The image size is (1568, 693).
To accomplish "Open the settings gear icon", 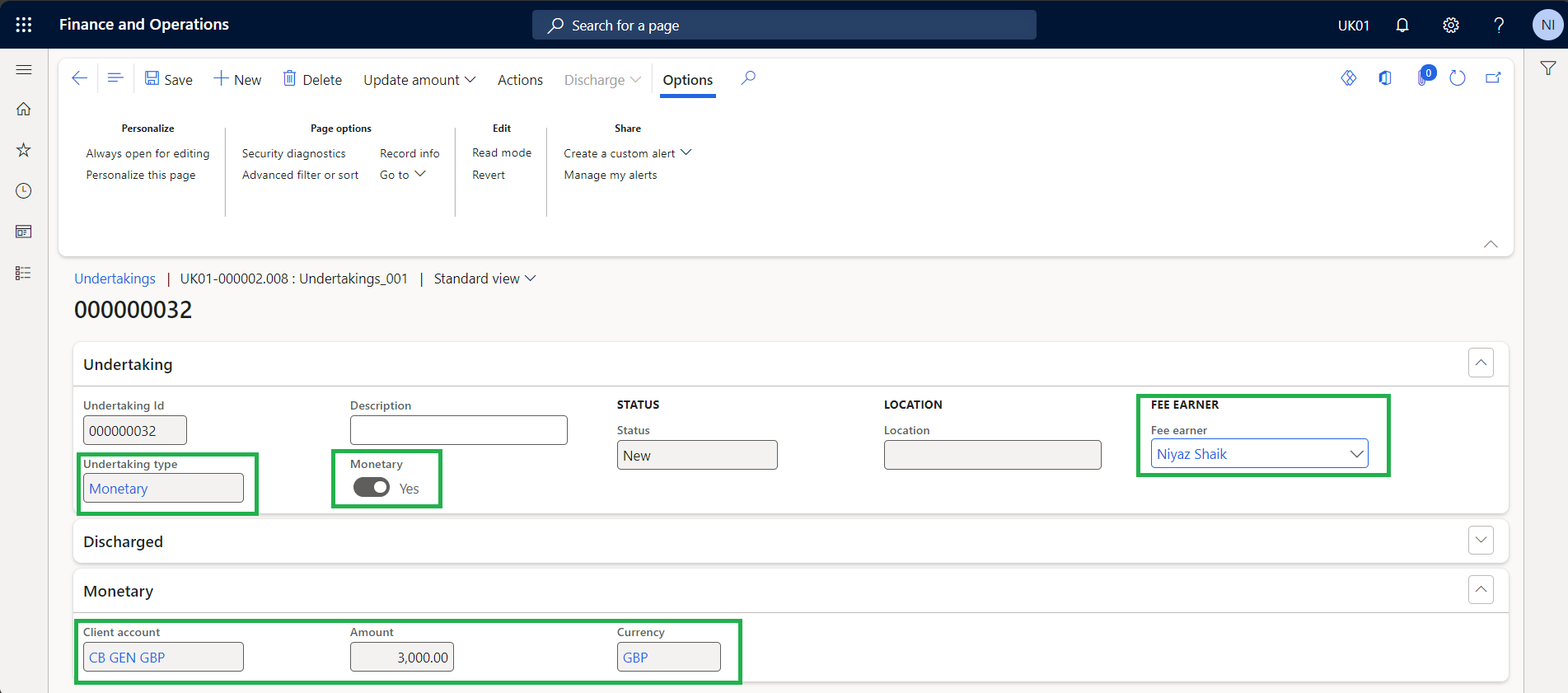I will coord(1451,26).
